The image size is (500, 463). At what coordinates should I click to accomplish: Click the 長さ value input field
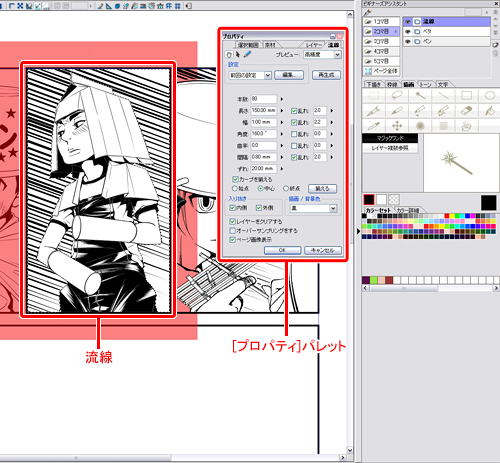coord(263,111)
